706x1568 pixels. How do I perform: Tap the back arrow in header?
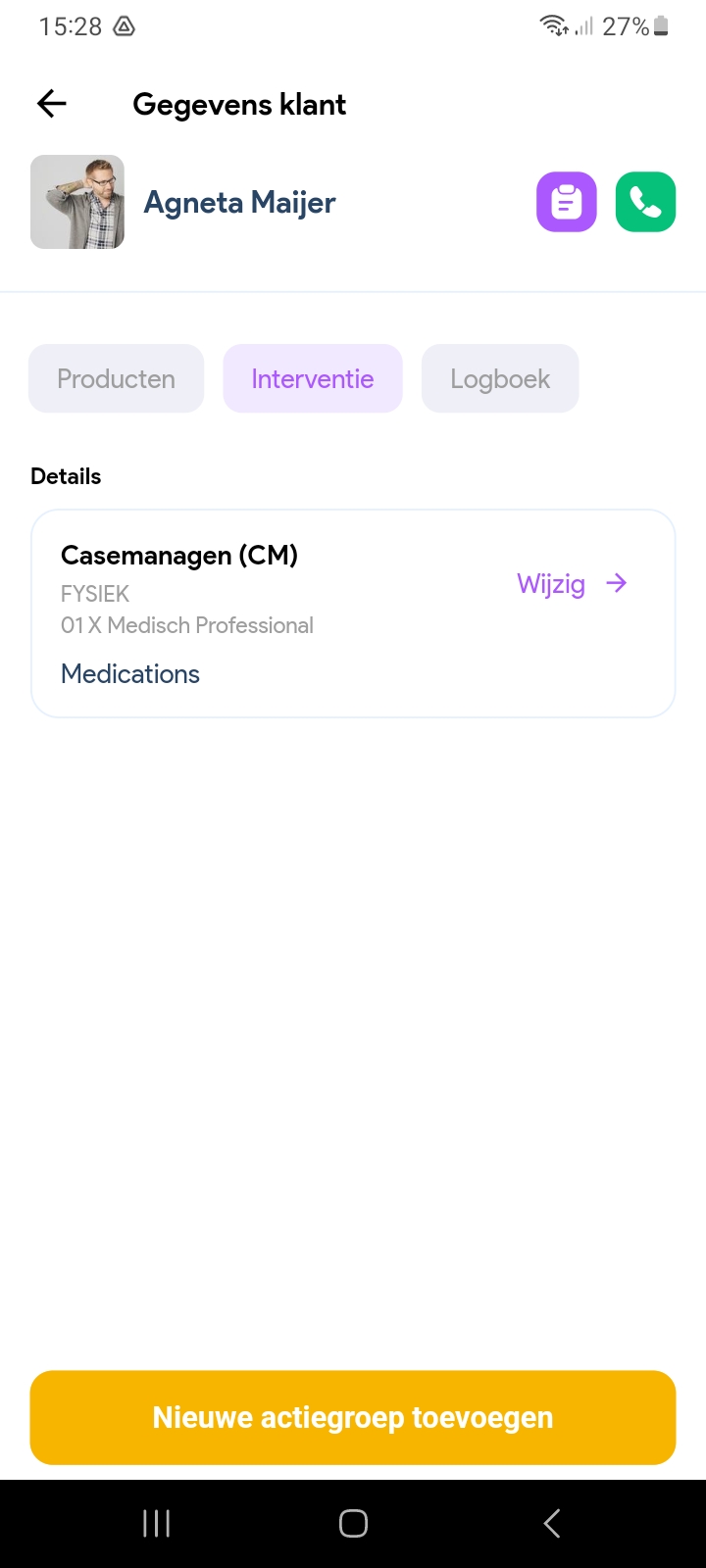tap(52, 104)
